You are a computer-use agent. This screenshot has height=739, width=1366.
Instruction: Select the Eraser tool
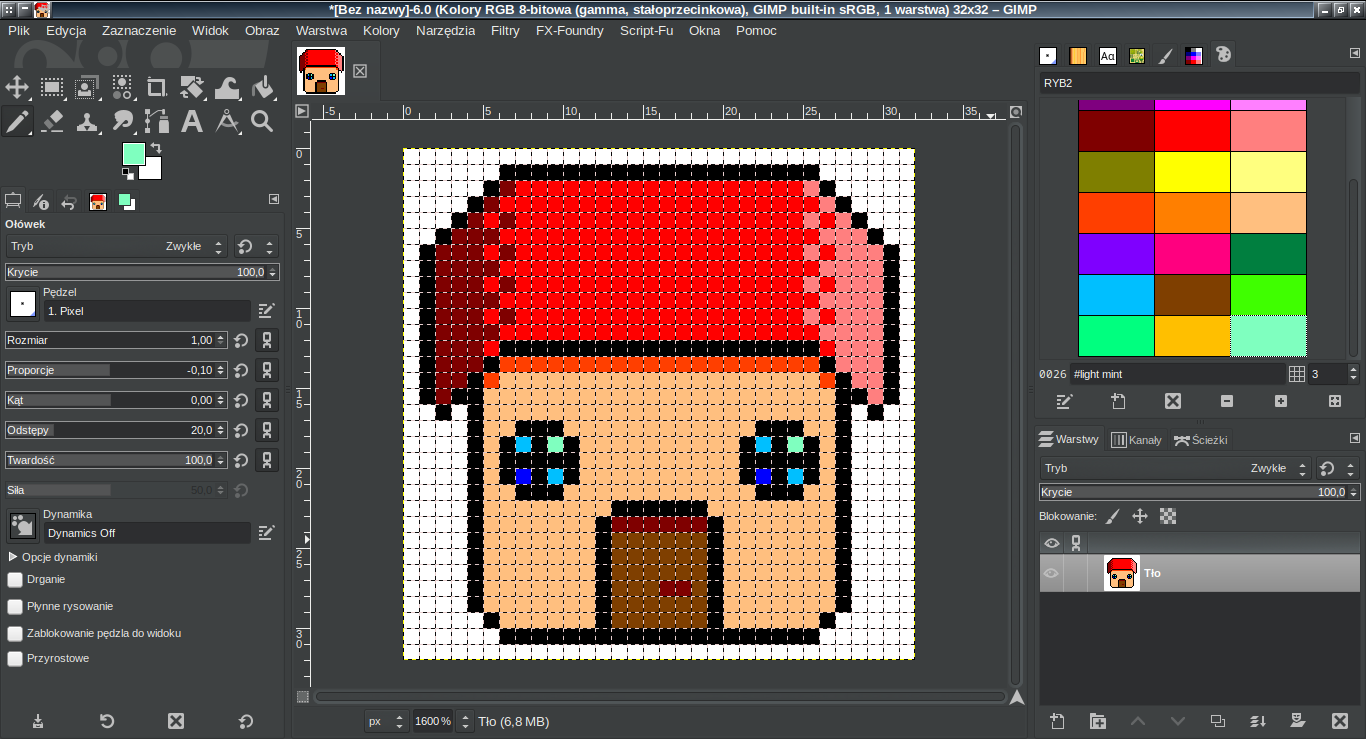click(52, 122)
